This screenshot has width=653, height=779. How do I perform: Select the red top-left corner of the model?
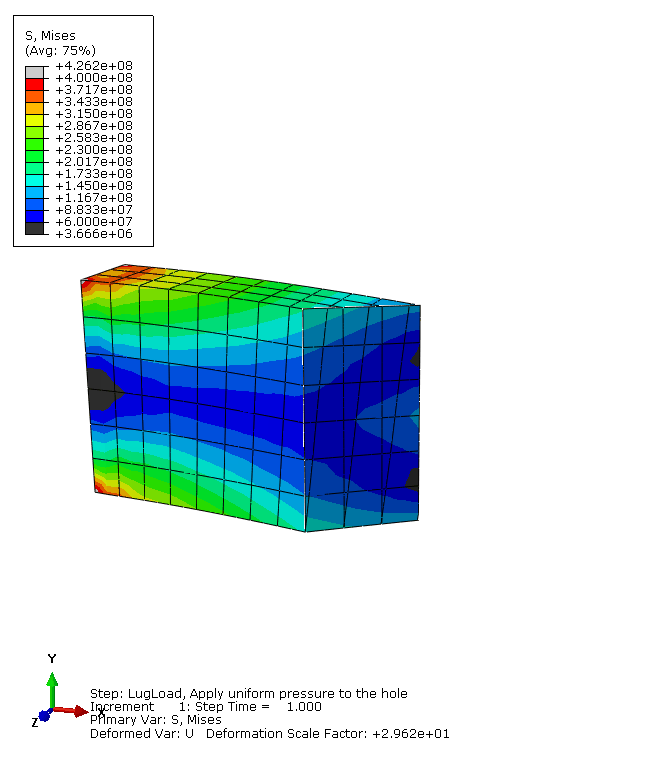click(88, 285)
